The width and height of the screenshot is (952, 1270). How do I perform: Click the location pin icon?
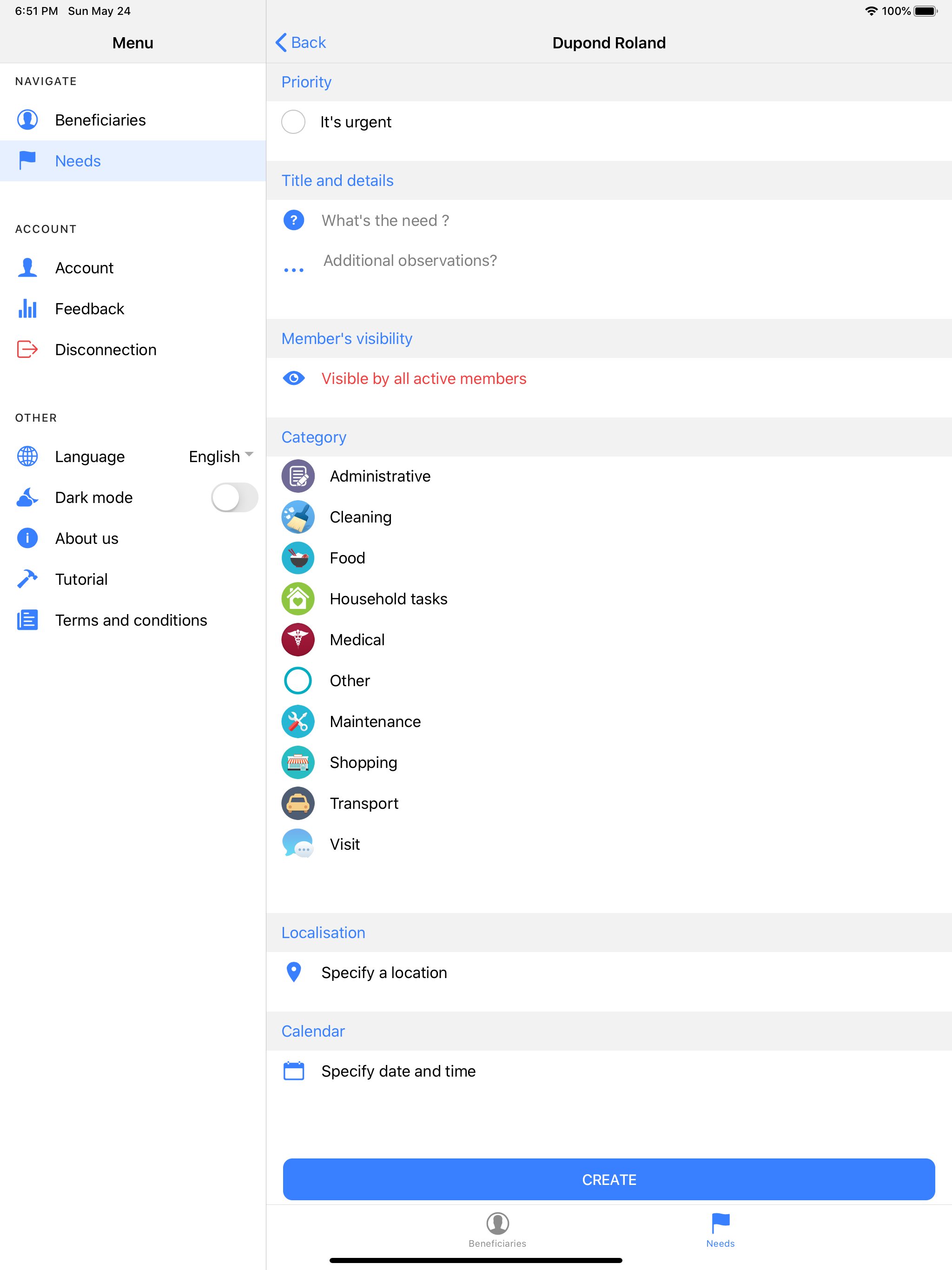294,972
